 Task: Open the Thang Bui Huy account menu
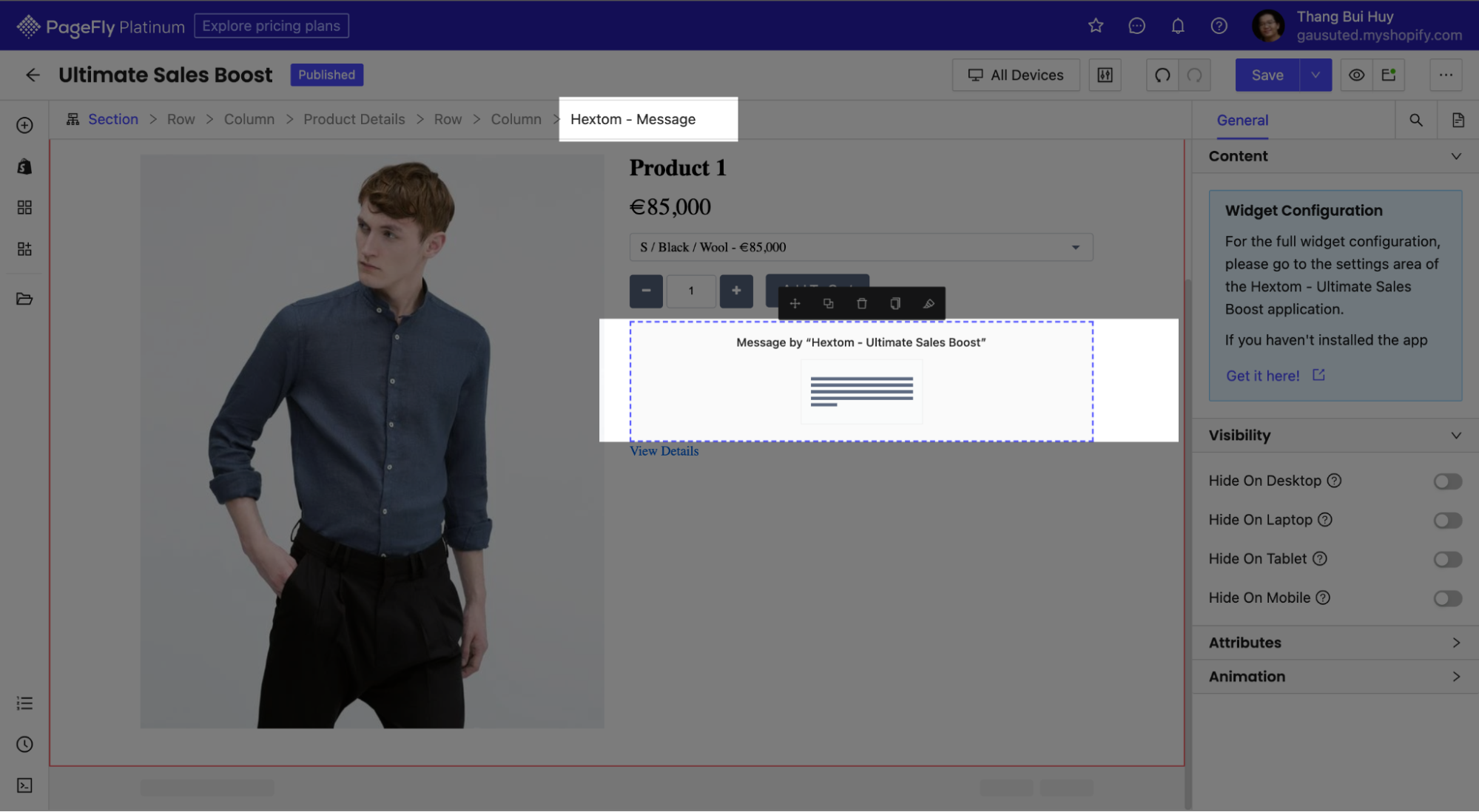coord(1356,26)
